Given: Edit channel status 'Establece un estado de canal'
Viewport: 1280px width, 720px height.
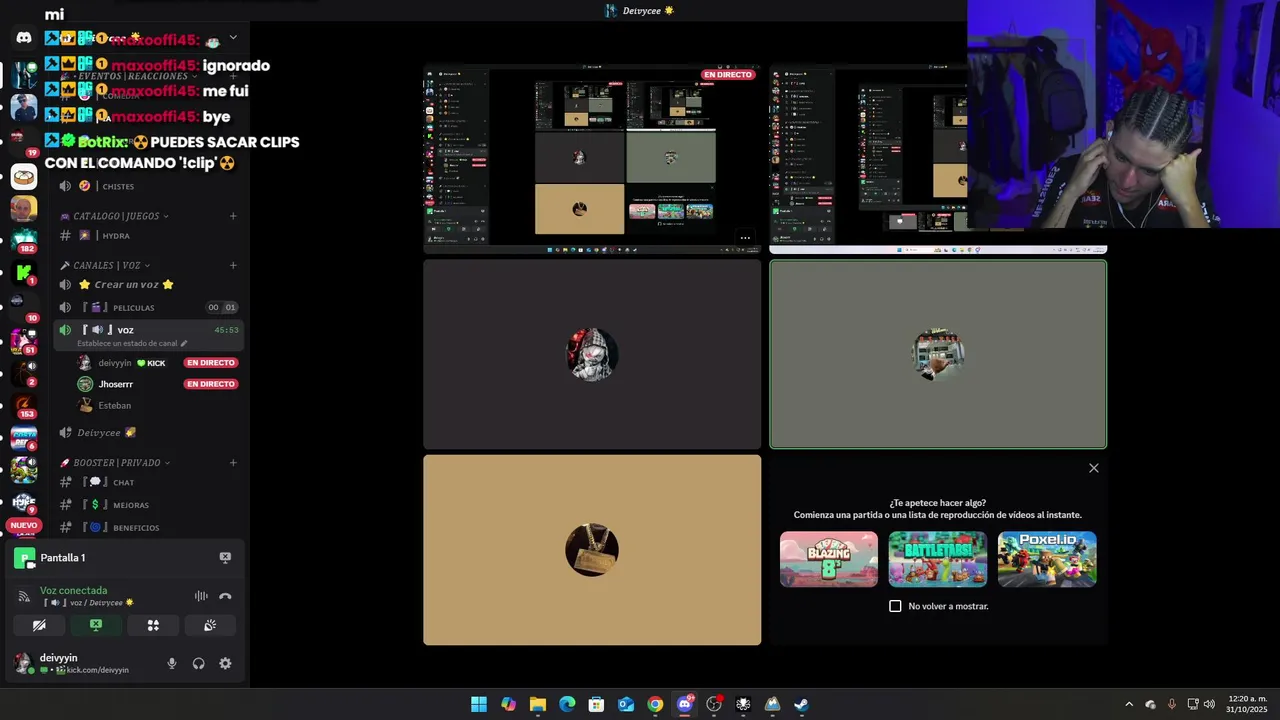Looking at the screenshot, I should pyautogui.click(x=132, y=343).
